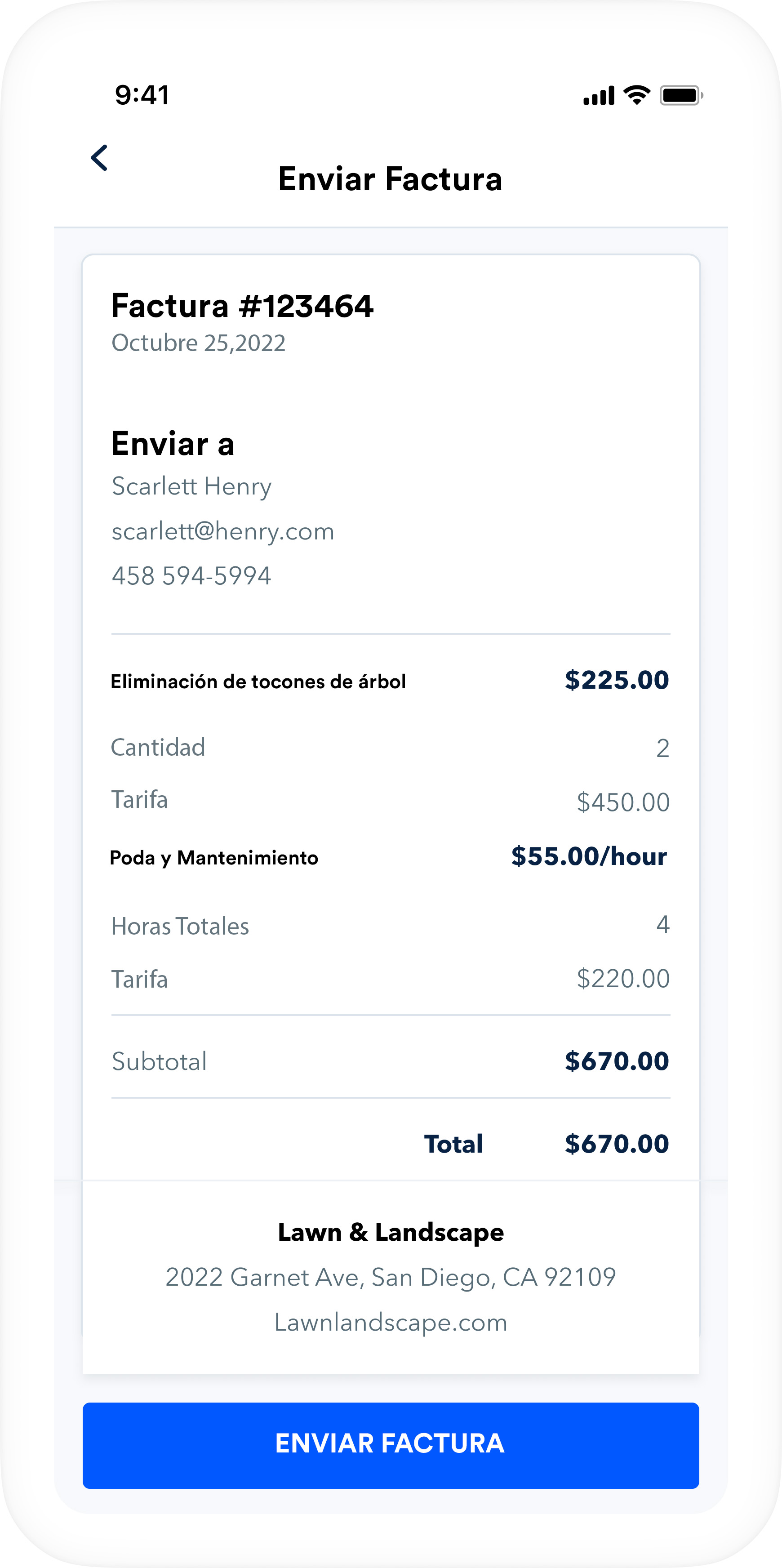Click the Wi-Fi status icon
Image resolution: width=782 pixels, height=1568 pixels.
636,95
